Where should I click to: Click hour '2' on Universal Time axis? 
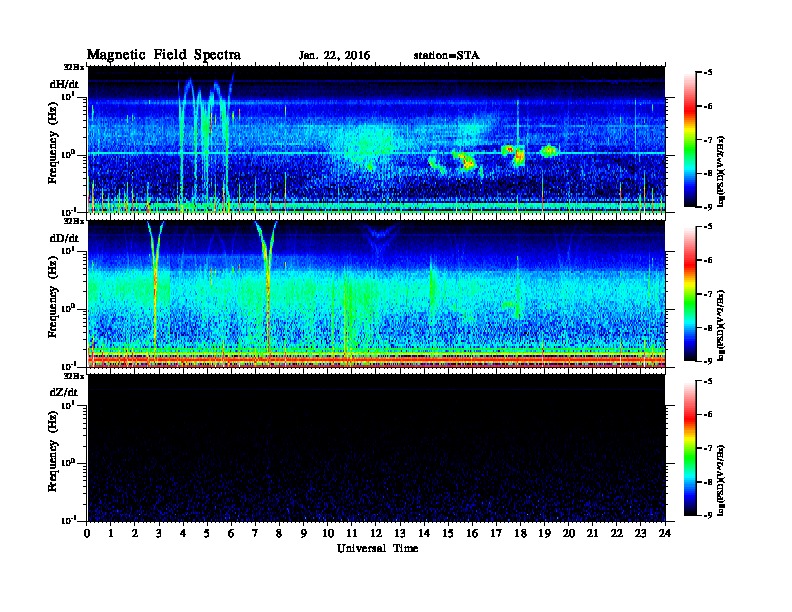[x=135, y=533]
